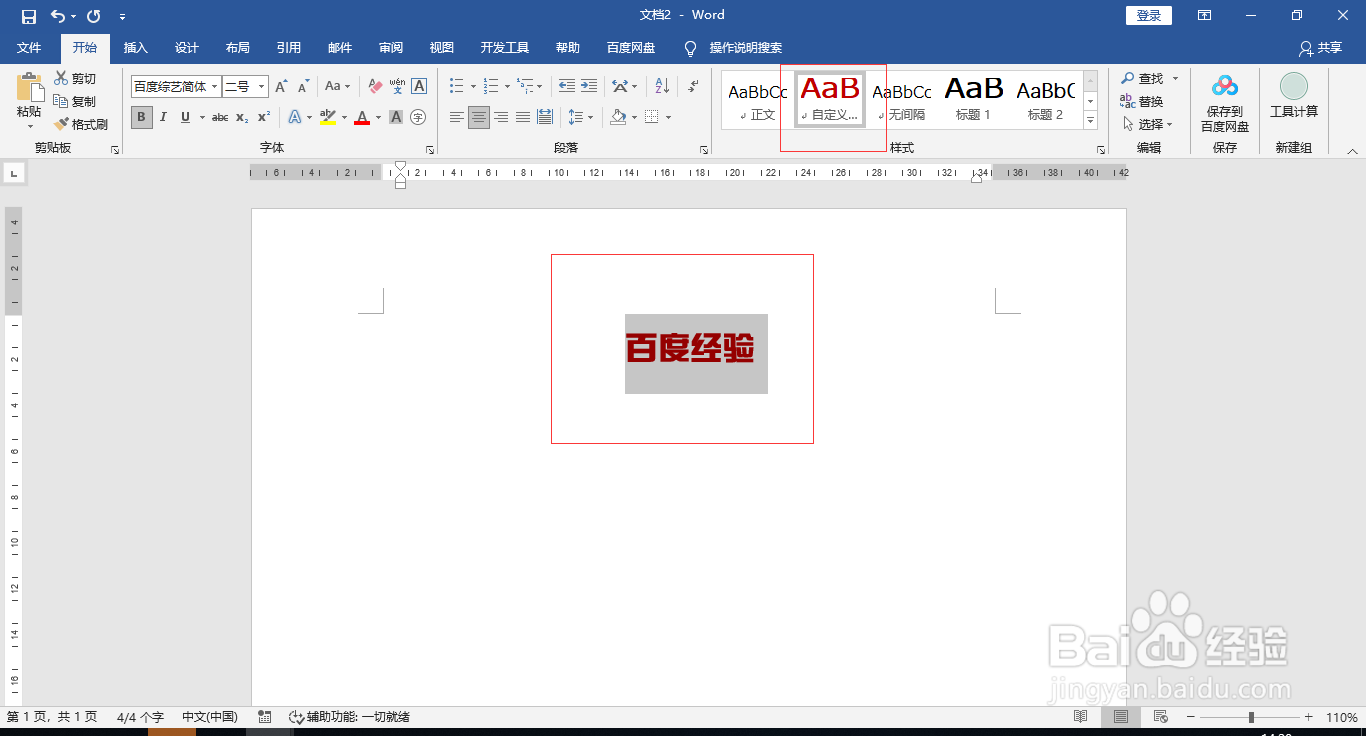Switch to the References (引用) tab
The height and width of the screenshot is (736, 1366).
(289, 48)
